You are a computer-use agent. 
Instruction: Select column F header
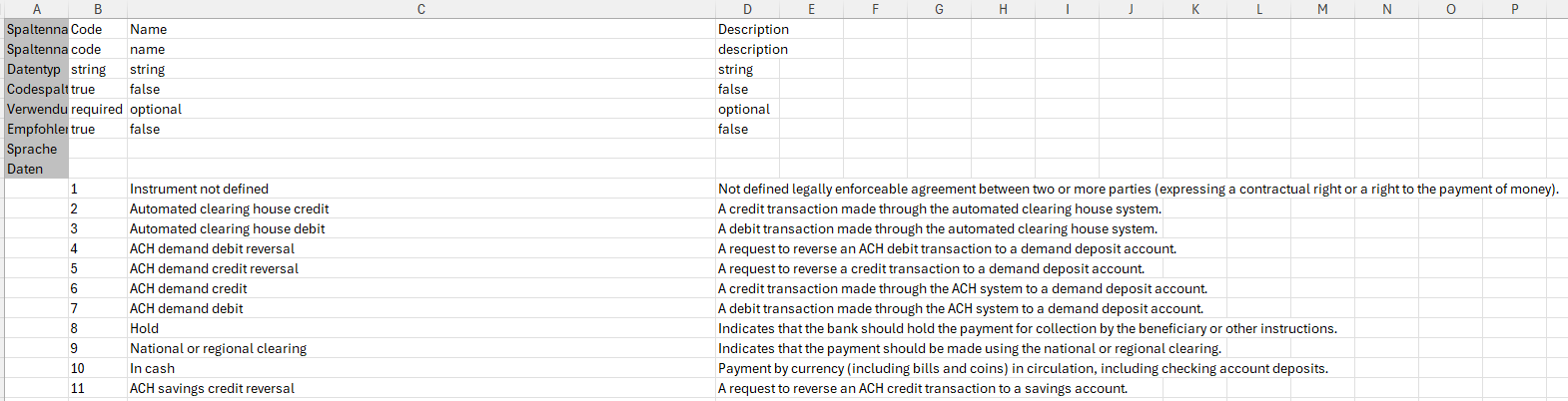point(875,9)
